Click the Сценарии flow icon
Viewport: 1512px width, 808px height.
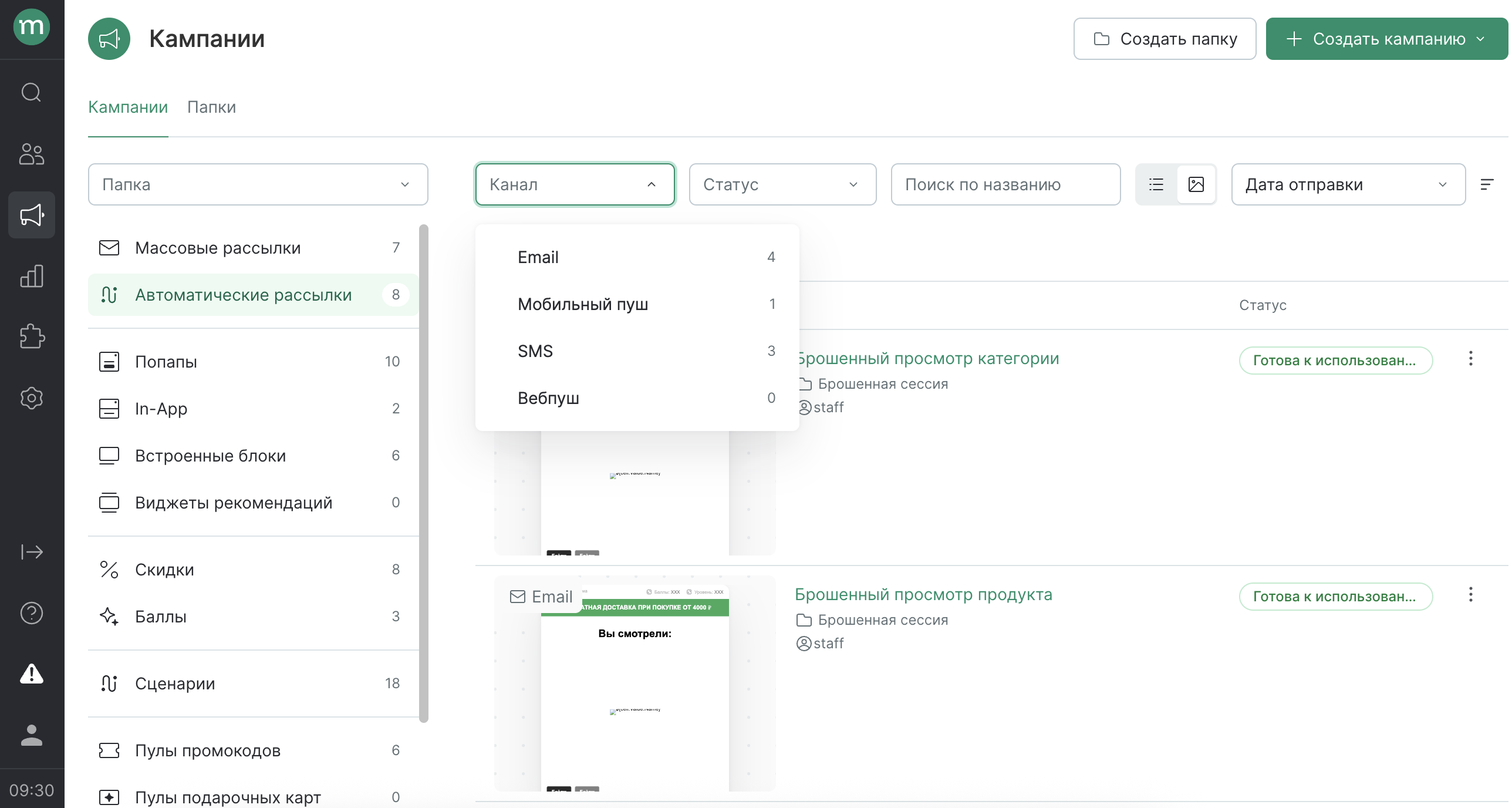tap(109, 684)
